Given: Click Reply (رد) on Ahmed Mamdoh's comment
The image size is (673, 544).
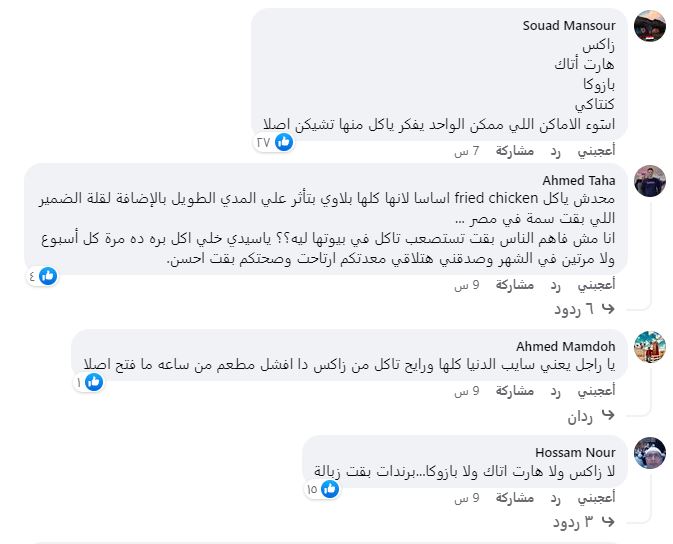Looking at the screenshot, I should [x=555, y=391].
